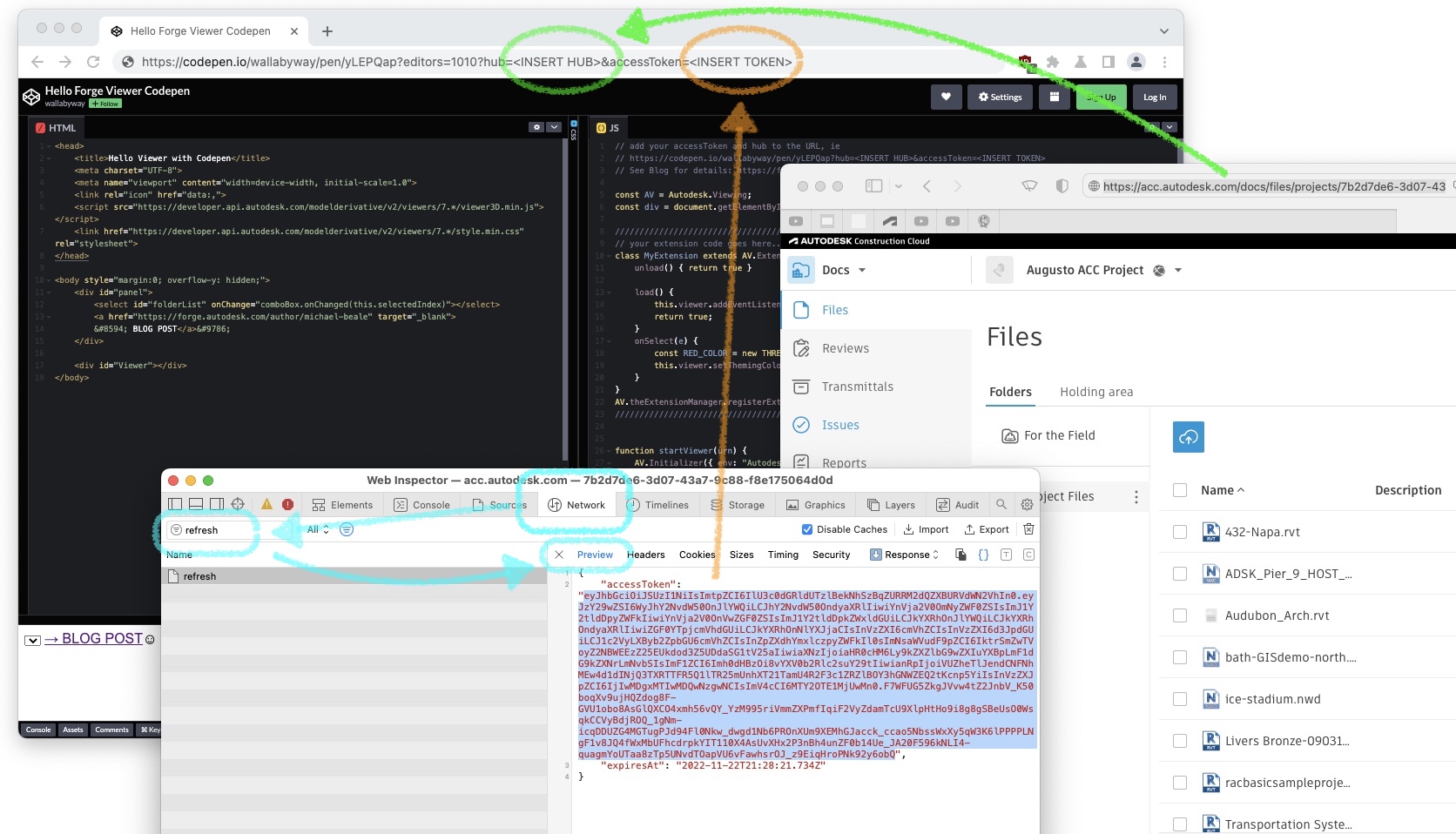1456x834 pixels.
Task: Dock Web Inspector to the bottom
Action: click(196, 504)
